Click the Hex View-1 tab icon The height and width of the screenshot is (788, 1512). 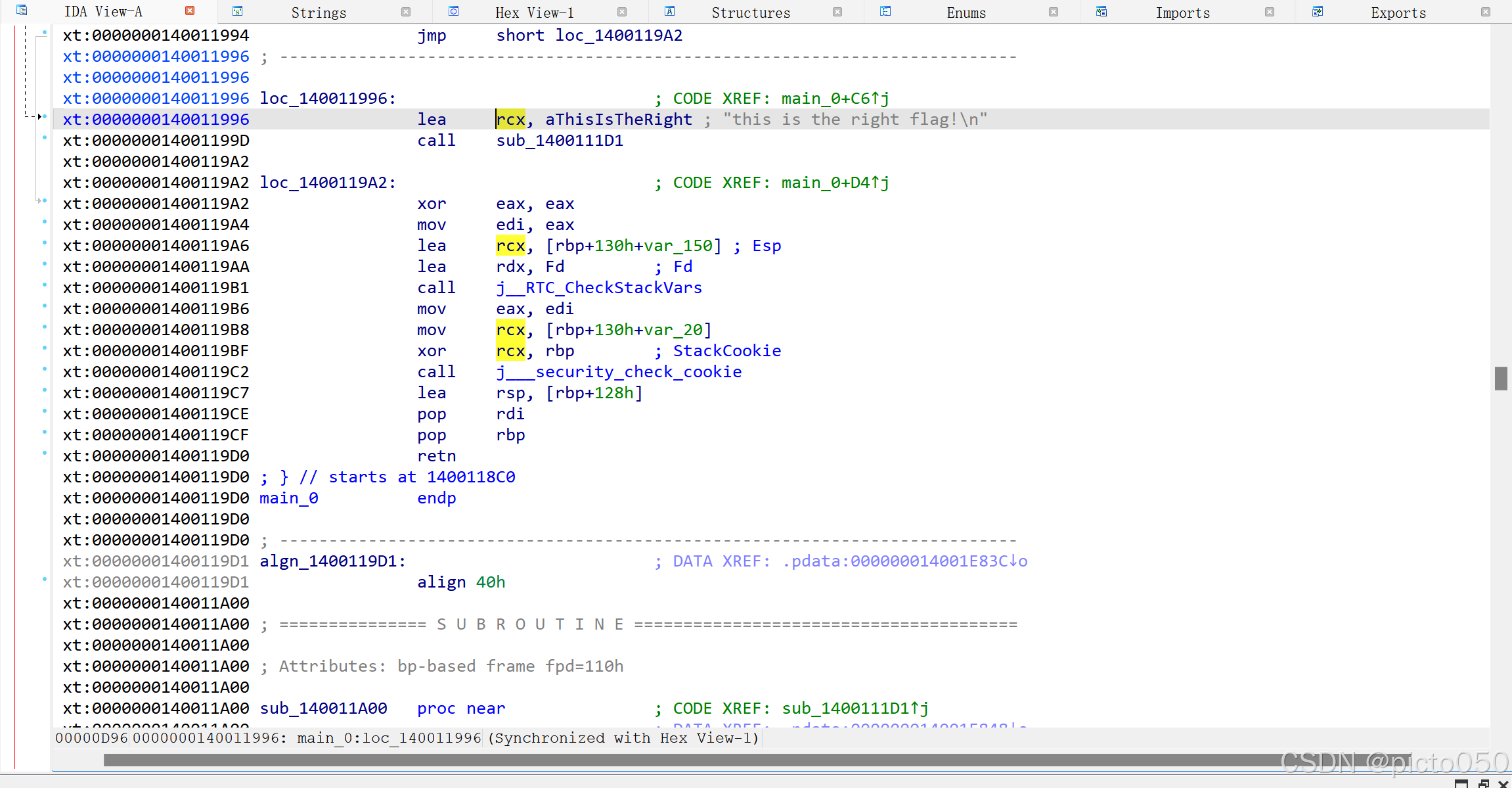click(454, 11)
